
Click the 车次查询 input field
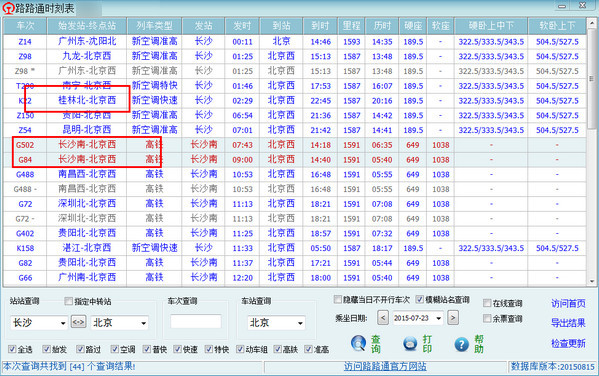196,321
